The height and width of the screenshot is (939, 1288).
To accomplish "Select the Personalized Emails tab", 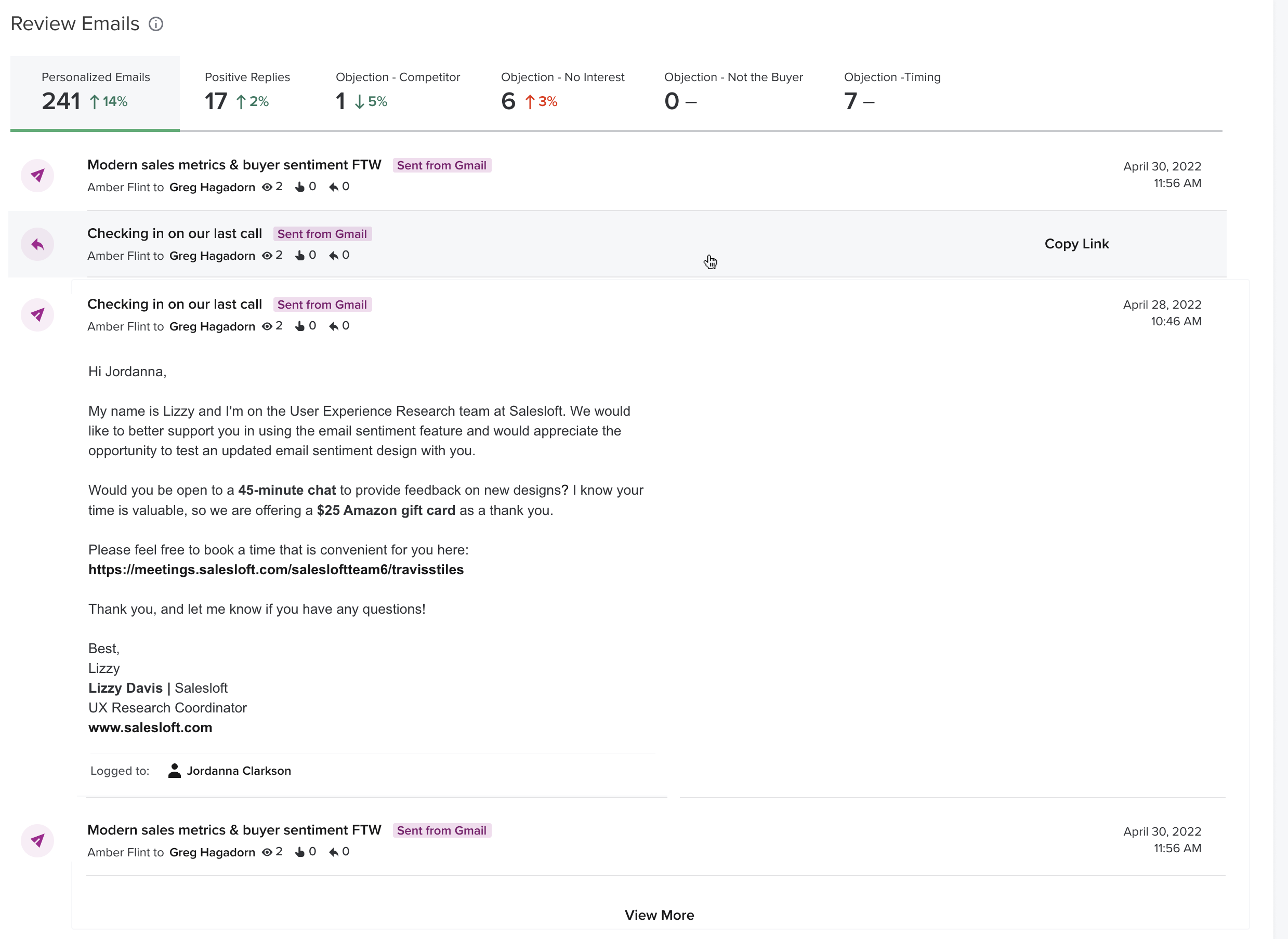I will click(x=95, y=91).
